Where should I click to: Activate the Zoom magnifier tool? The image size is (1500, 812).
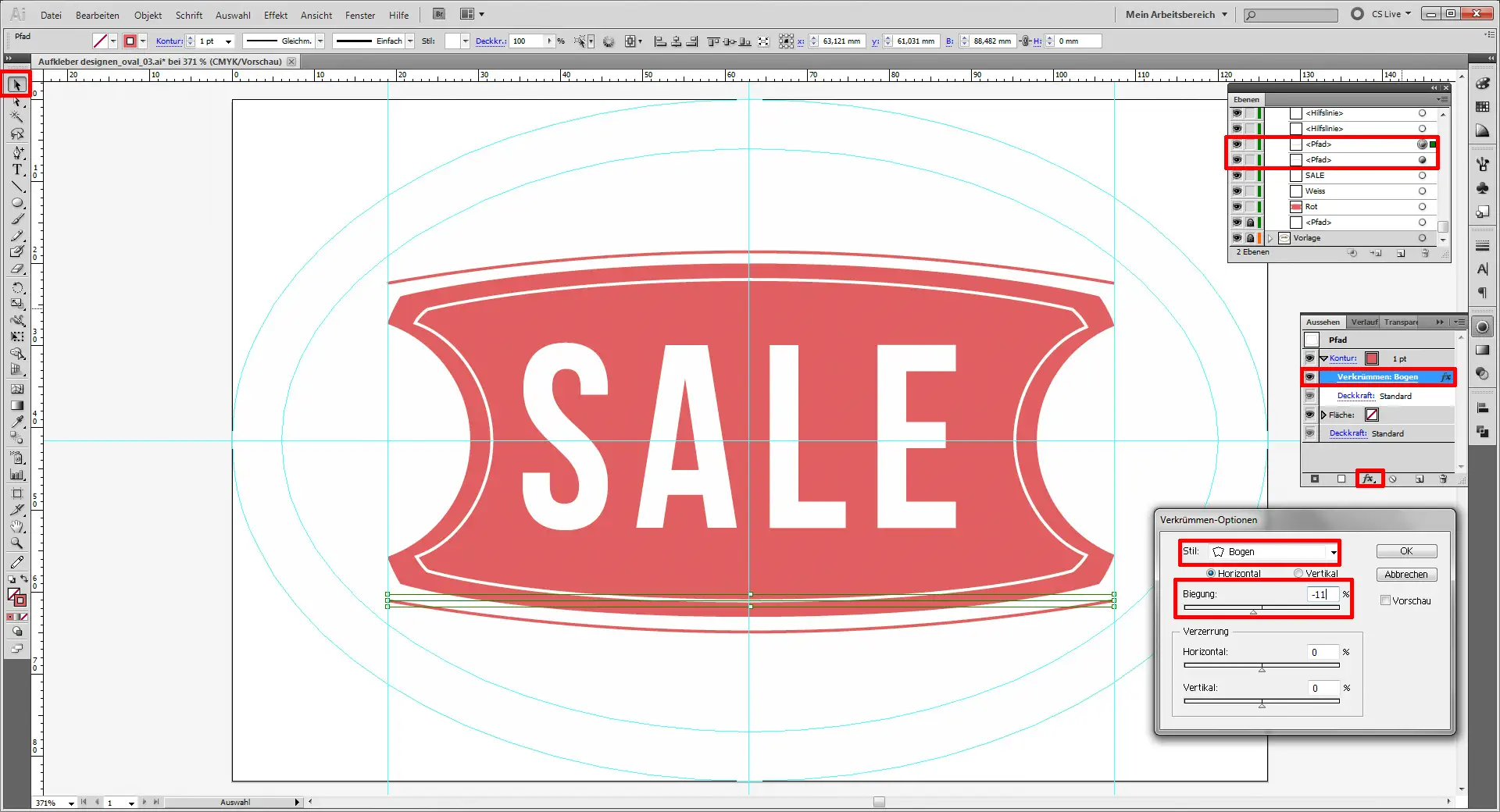pos(16,543)
